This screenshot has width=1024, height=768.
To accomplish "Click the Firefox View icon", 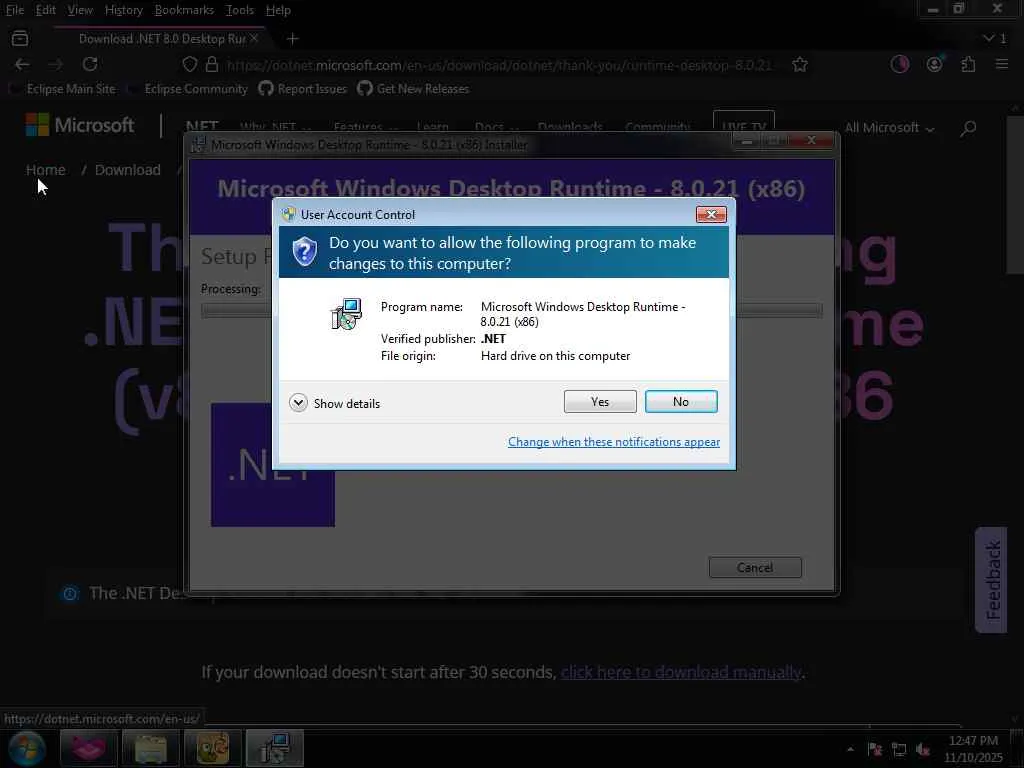I will 20,39.
